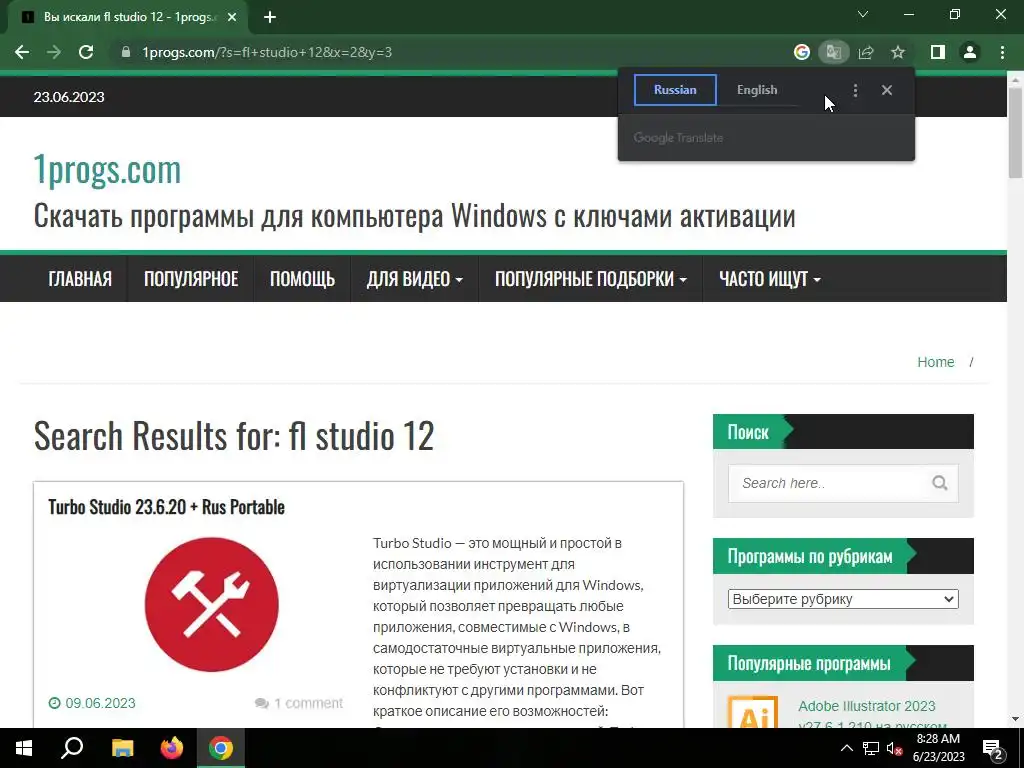The height and width of the screenshot is (768, 1024).
Task: Submit search with magnifier icon
Action: coord(940,483)
